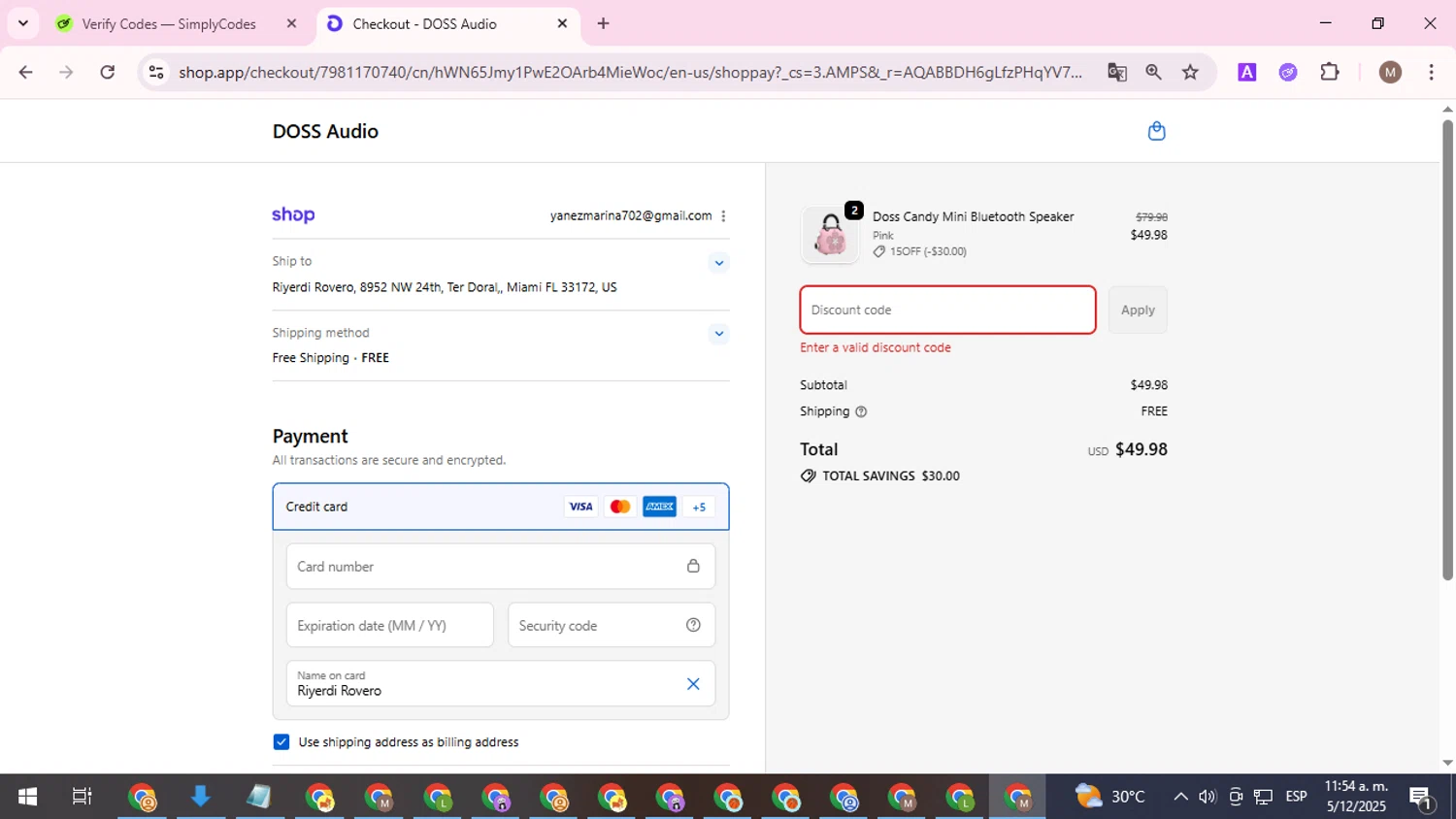Open the shopping bag cart icon
Image resolution: width=1456 pixels, height=819 pixels.
pyautogui.click(x=1156, y=131)
